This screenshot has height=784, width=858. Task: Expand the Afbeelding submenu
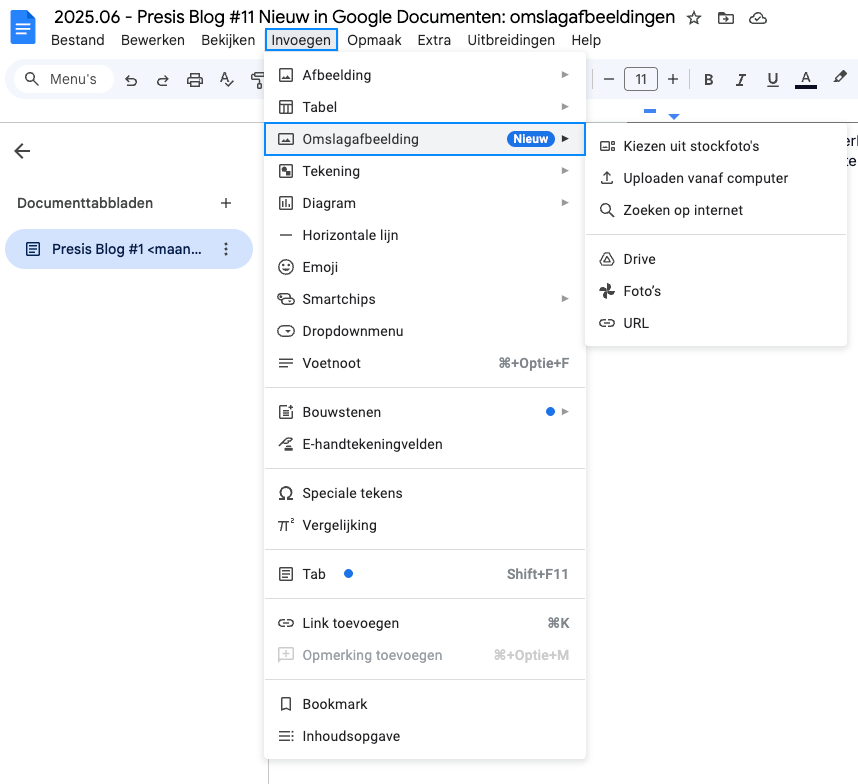(337, 75)
